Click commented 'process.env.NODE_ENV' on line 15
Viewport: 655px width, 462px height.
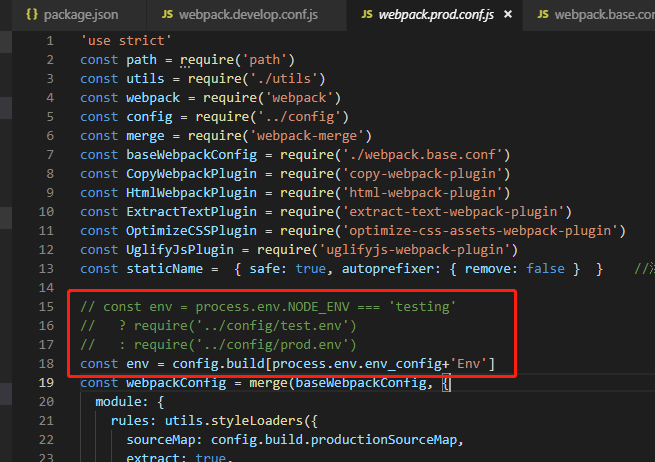click(272, 307)
